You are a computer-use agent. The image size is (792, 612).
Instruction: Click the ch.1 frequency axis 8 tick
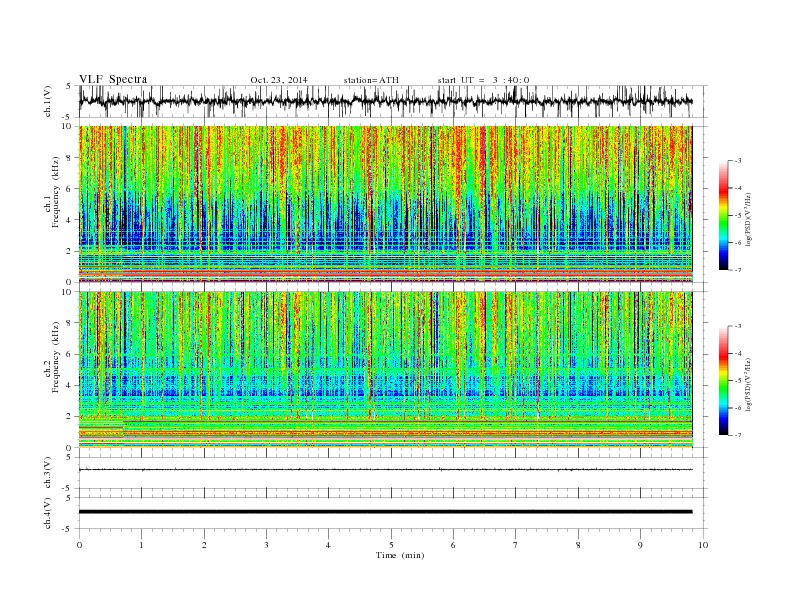coord(70,158)
